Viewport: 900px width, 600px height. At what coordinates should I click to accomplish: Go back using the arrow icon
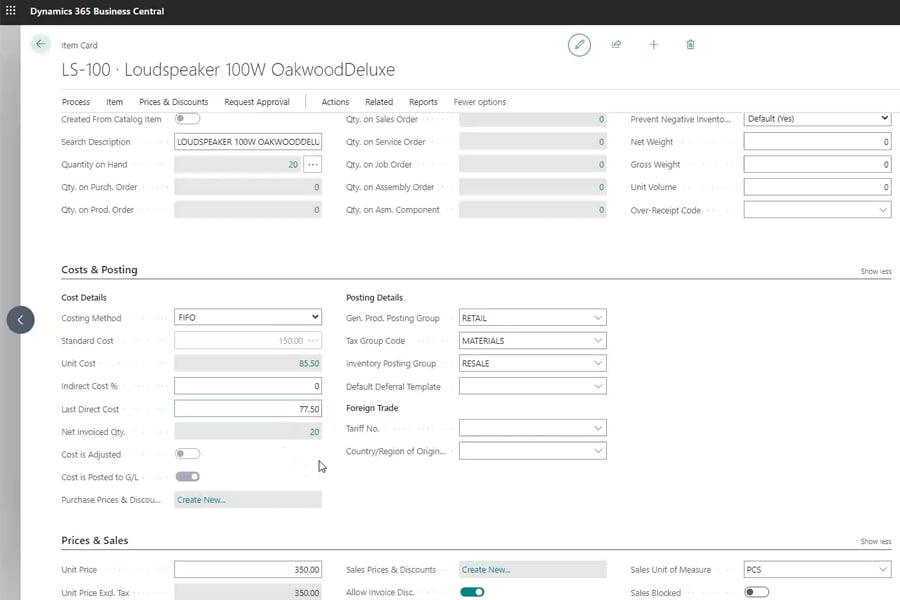pyautogui.click(x=40, y=44)
